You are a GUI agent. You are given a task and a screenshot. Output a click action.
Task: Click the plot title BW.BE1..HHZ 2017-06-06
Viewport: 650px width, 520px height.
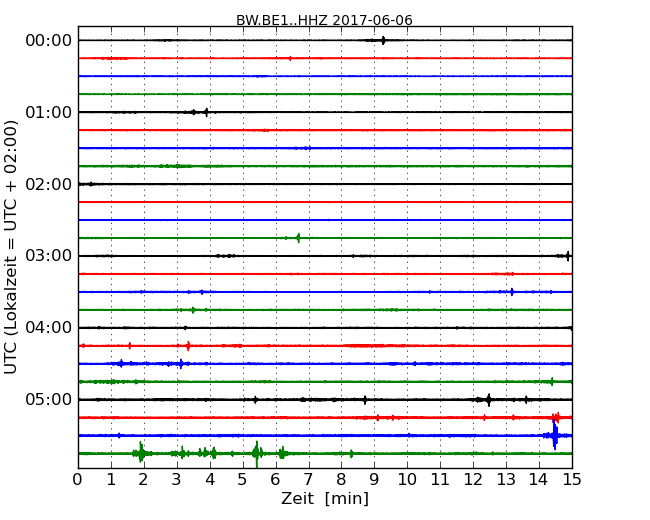pyautogui.click(x=324, y=20)
